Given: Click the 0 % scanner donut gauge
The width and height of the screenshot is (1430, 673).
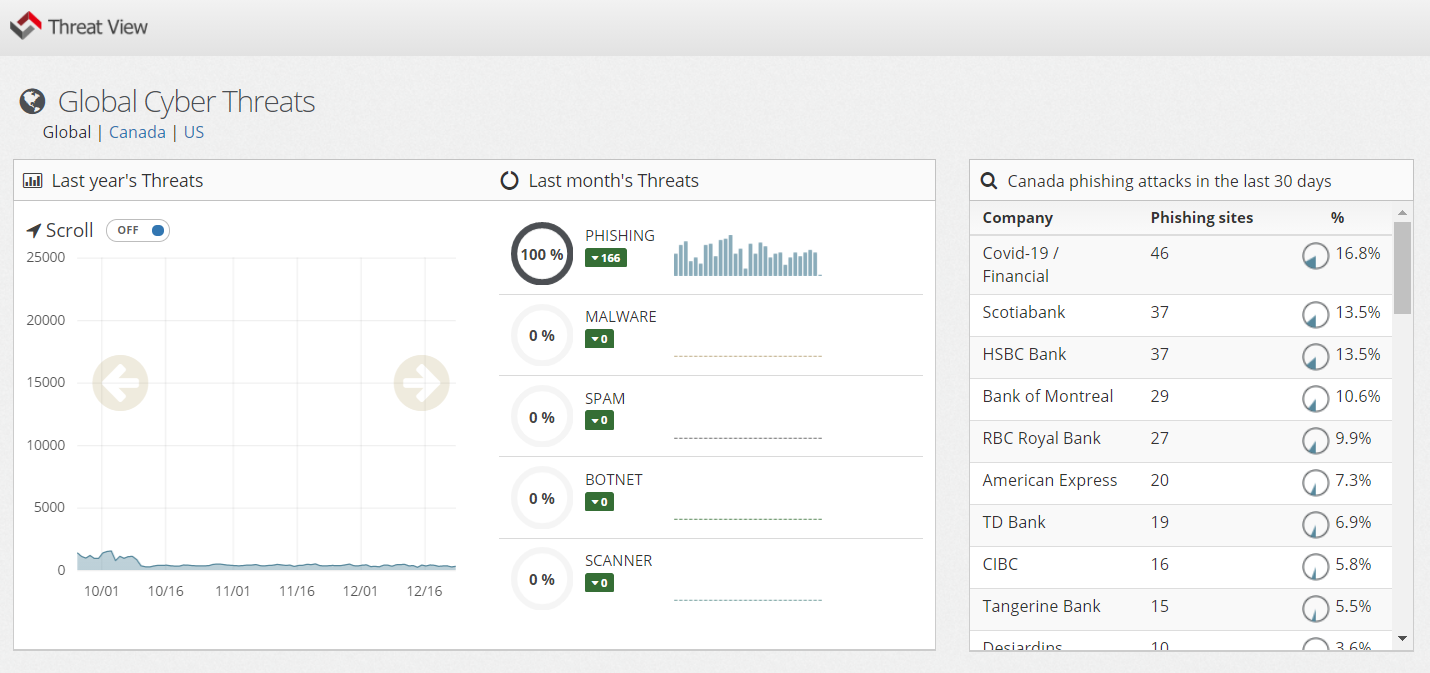Looking at the screenshot, I should (x=542, y=579).
